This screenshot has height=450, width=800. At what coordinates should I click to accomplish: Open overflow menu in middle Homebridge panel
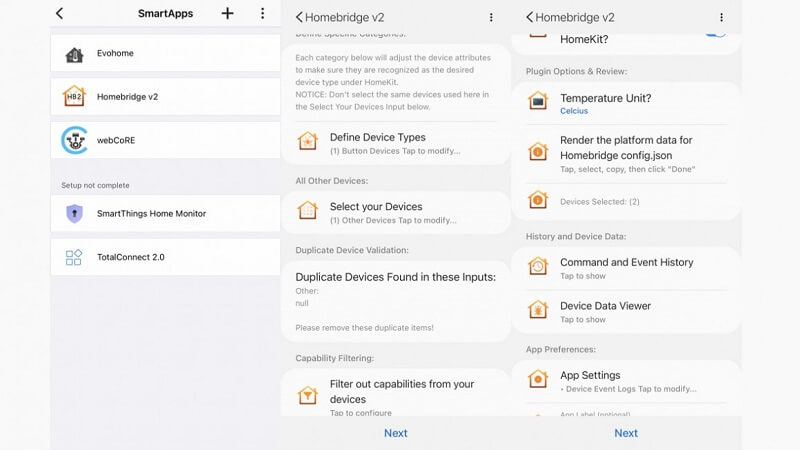tap(491, 17)
